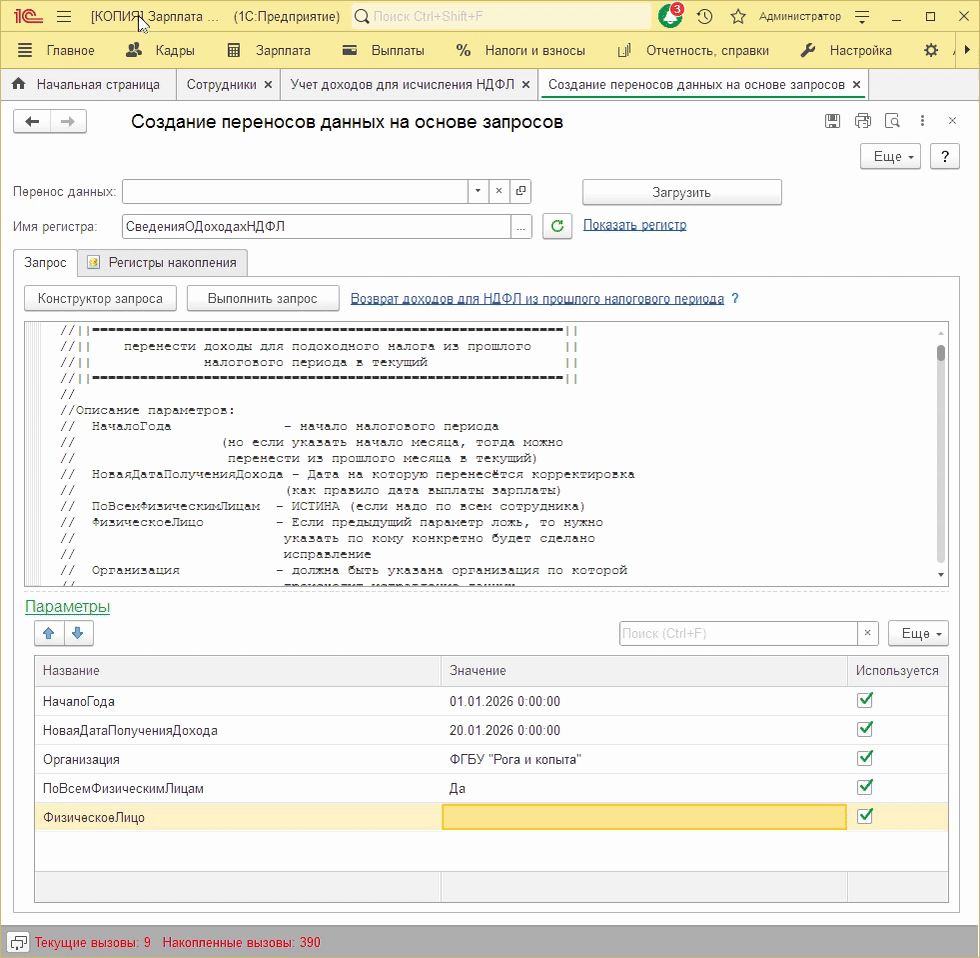Toggle Используется checkbox for НоваяДатаПолученияДохода

click(865, 729)
